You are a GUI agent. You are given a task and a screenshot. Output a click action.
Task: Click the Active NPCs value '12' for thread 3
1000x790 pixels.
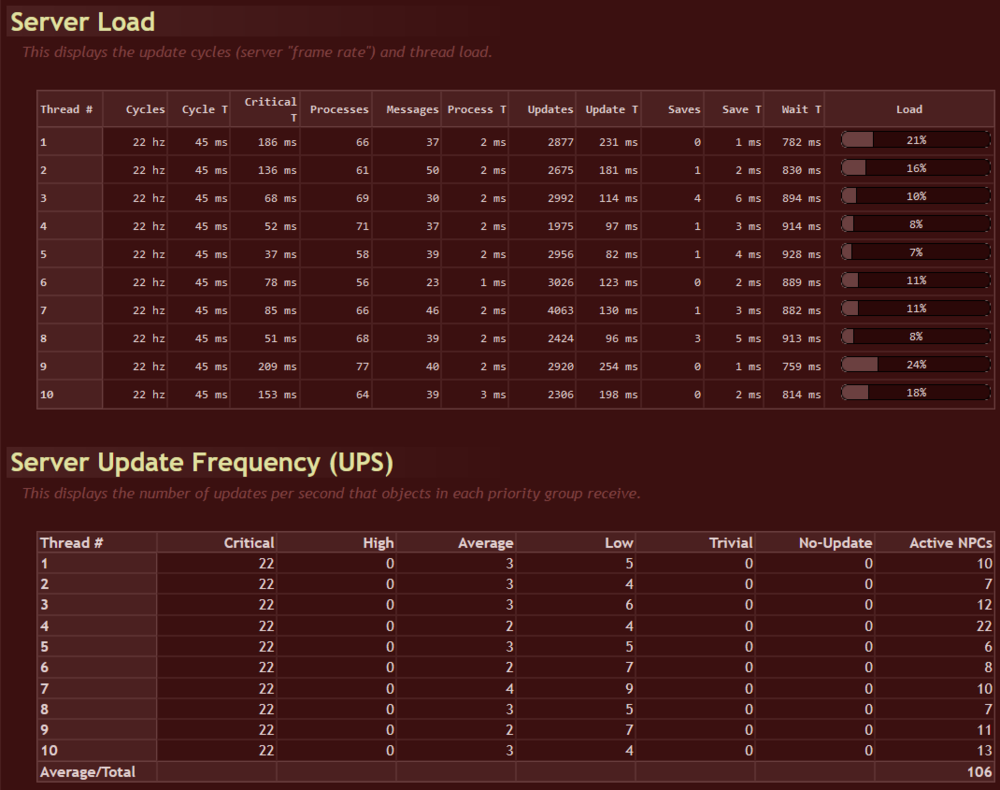984,604
